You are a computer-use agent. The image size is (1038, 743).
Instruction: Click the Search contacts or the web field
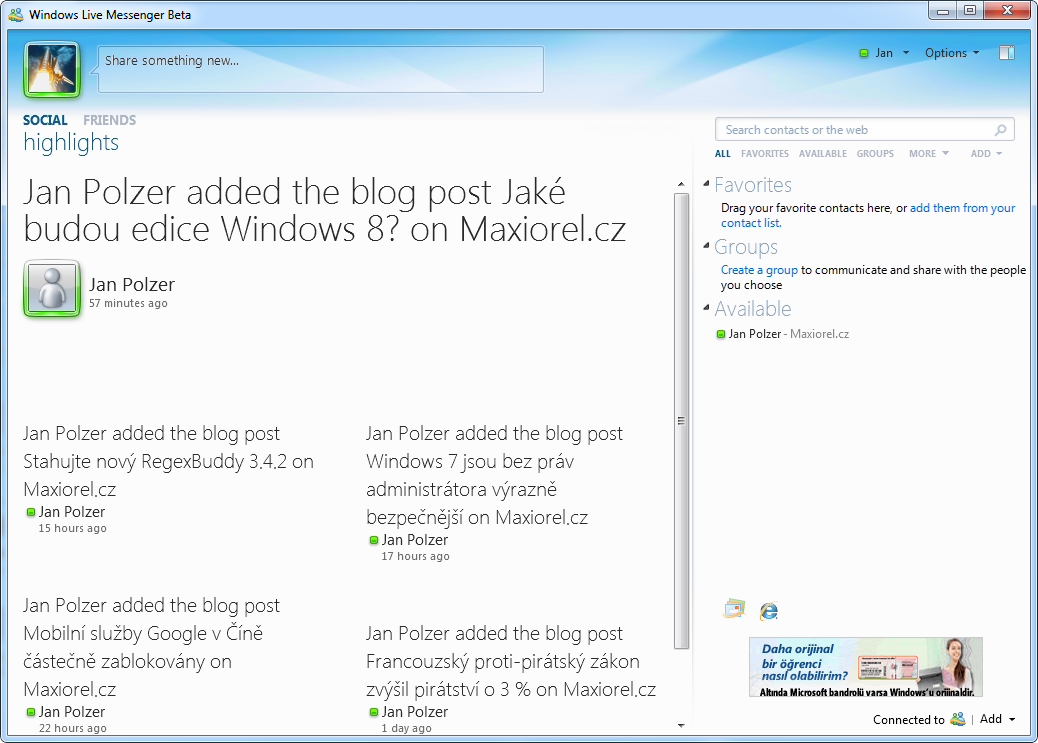(864, 130)
